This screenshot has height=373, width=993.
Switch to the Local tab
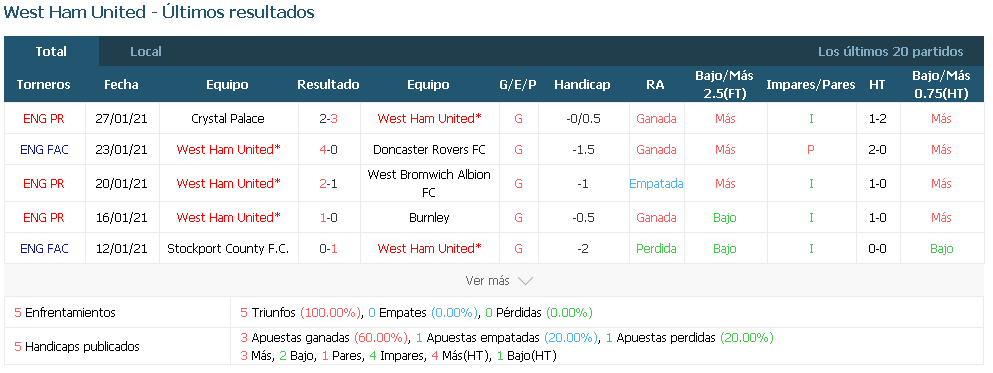tap(146, 52)
